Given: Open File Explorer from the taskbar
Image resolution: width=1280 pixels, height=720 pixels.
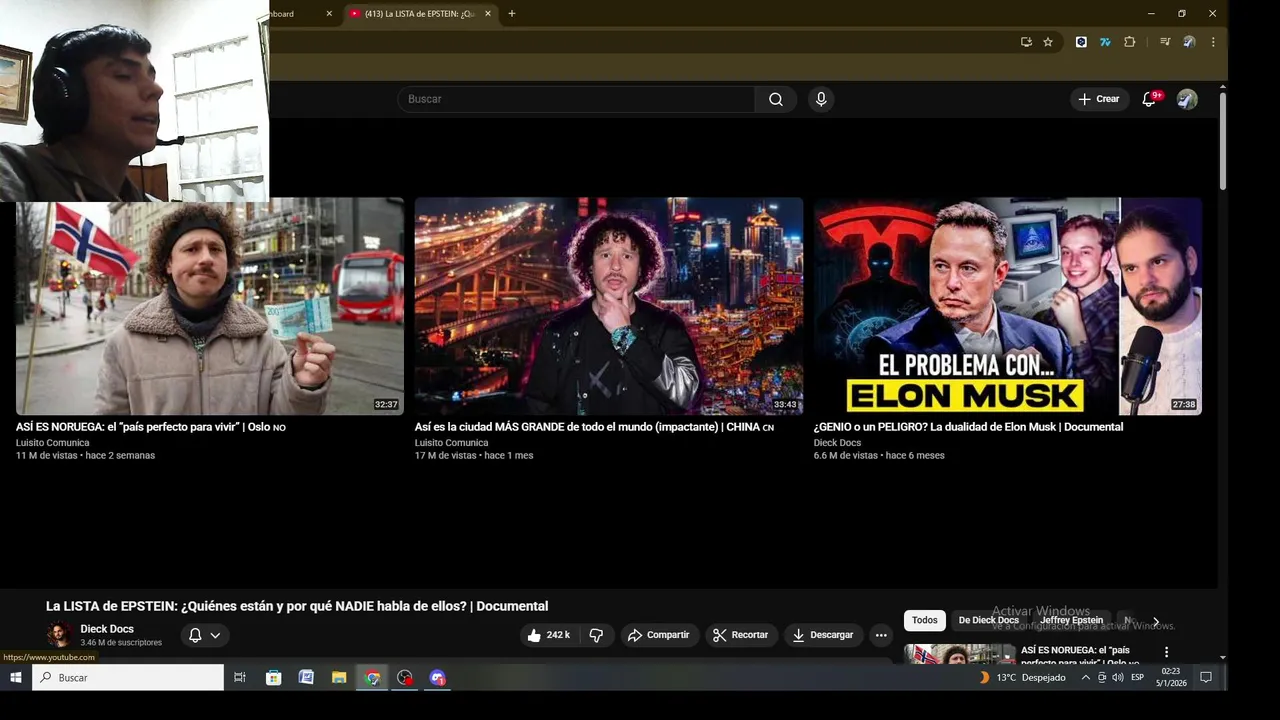Looking at the screenshot, I should tap(339, 677).
